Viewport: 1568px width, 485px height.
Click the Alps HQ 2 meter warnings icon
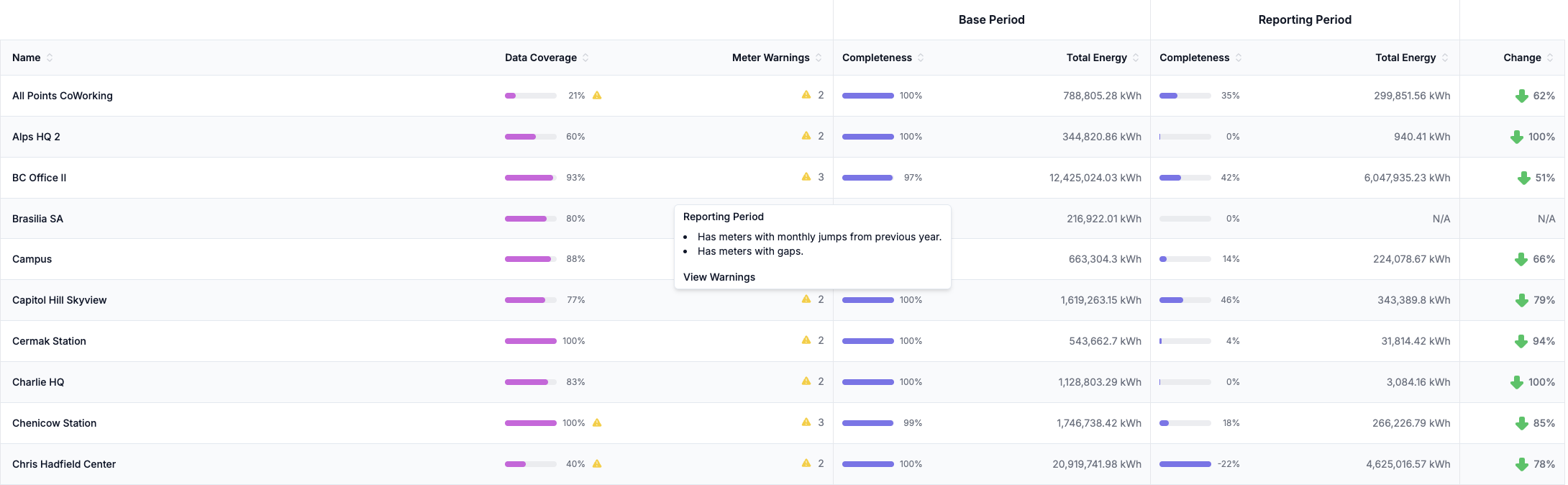(806, 135)
